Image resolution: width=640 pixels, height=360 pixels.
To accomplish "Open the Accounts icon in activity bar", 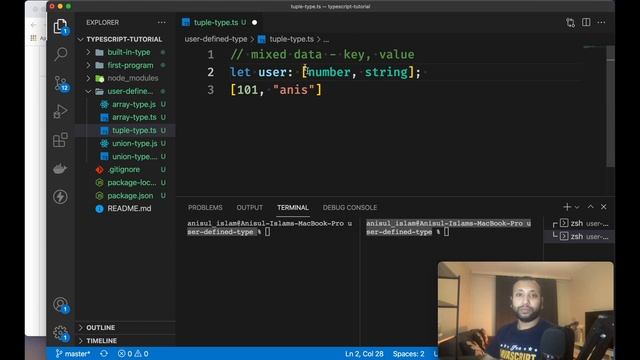I will tap(60, 304).
